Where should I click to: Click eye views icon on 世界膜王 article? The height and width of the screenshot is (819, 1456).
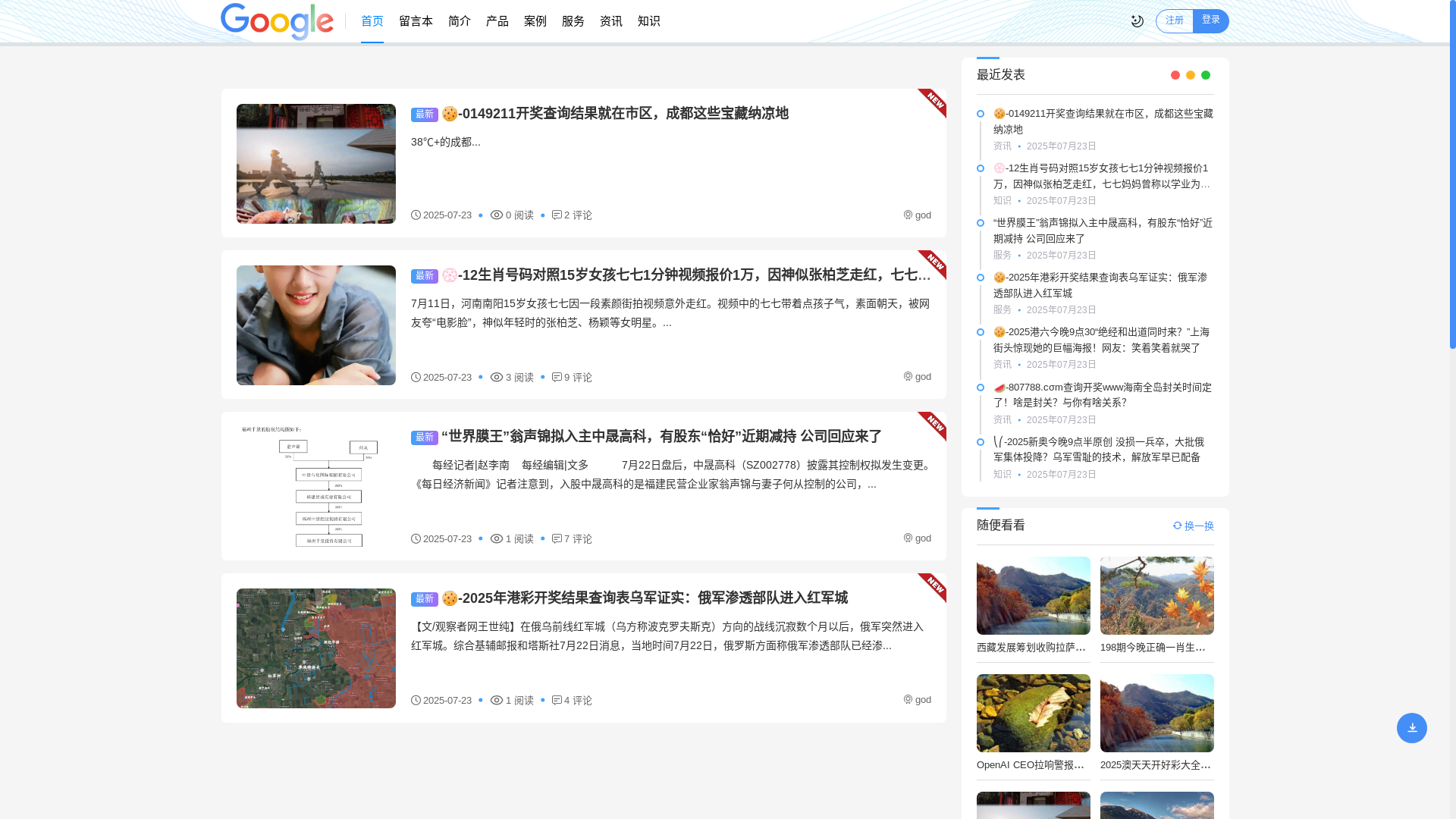[497, 538]
